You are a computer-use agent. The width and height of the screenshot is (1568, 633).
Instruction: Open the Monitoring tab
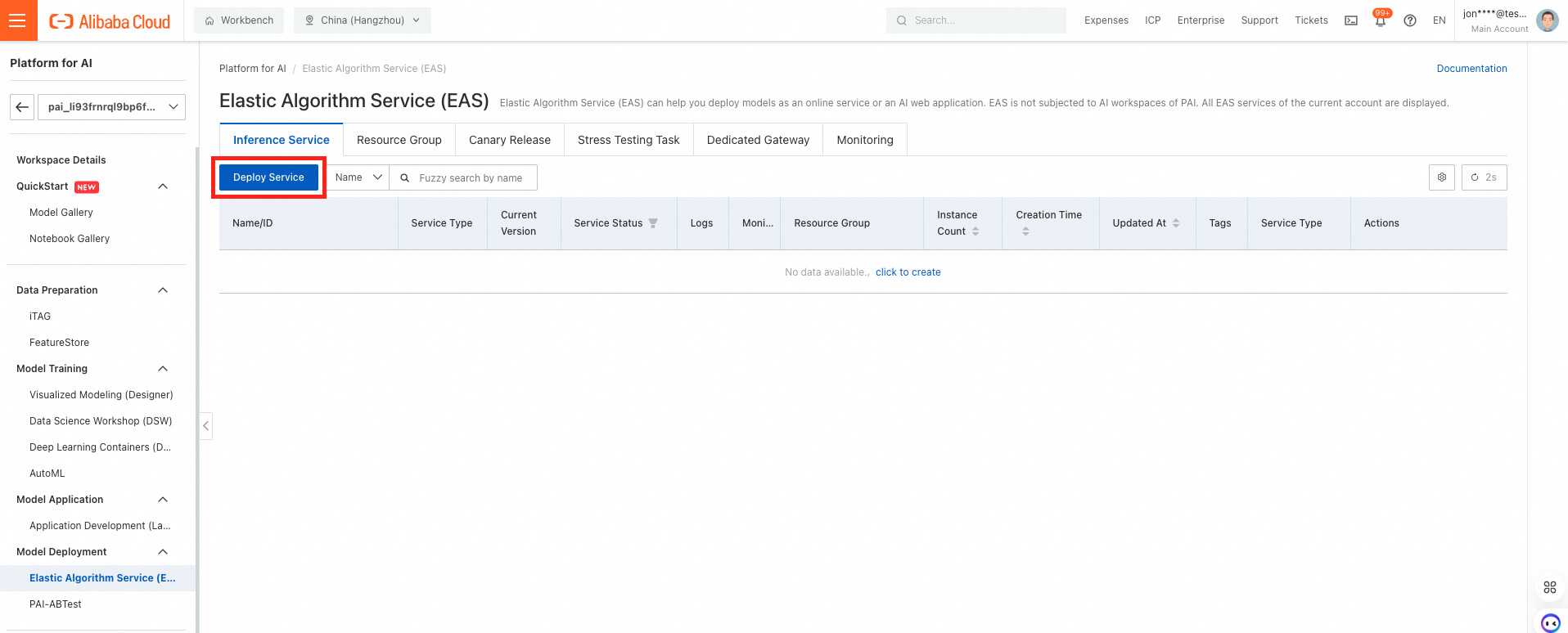(865, 140)
